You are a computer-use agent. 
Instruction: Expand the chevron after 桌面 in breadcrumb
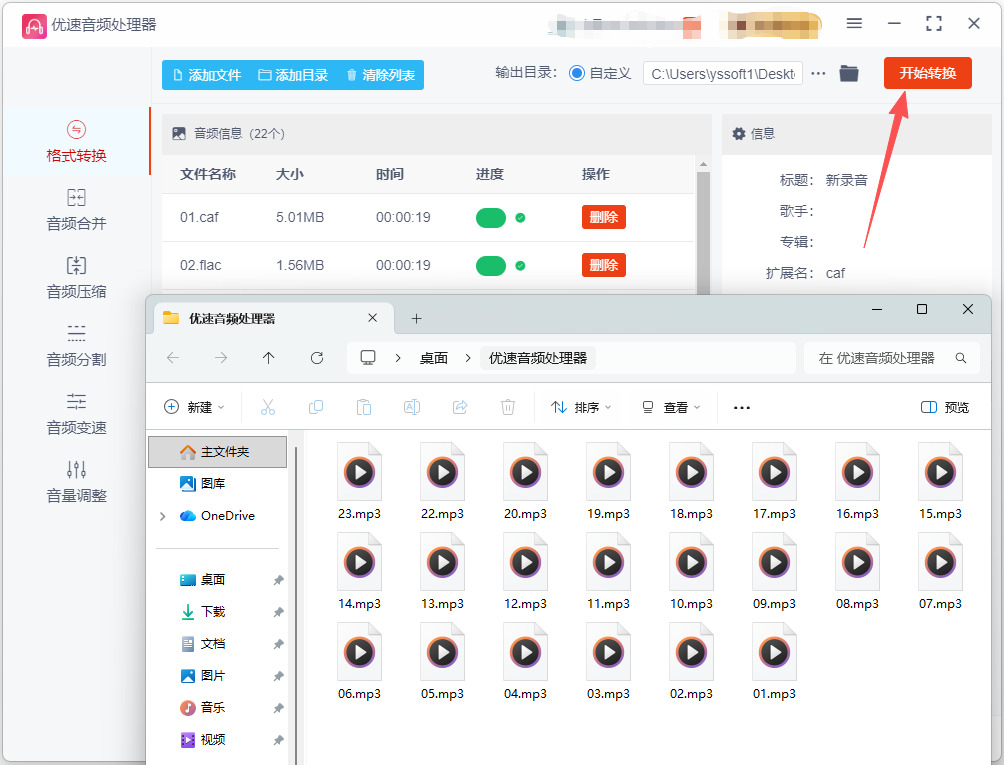click(x=467, y=358)
